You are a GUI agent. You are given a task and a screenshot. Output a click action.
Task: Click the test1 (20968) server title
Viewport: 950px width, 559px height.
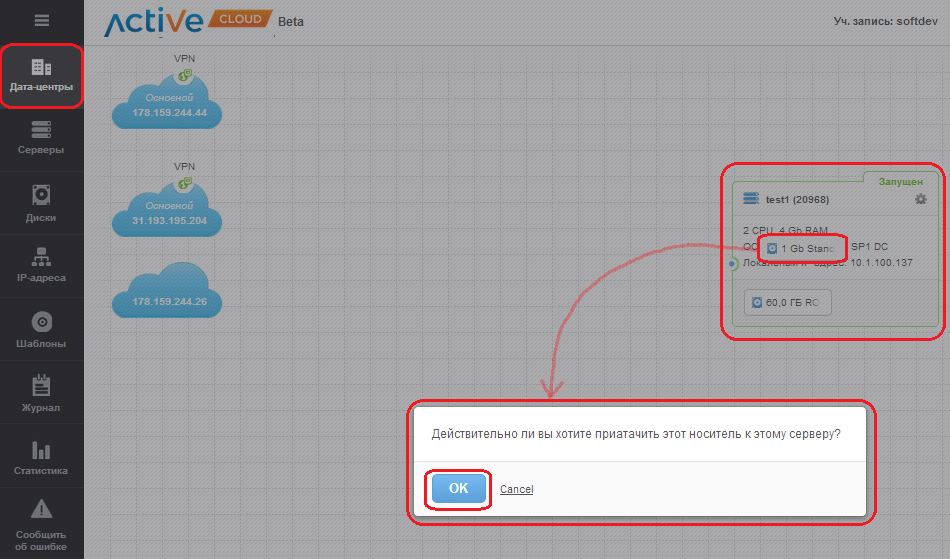point(796,200)
